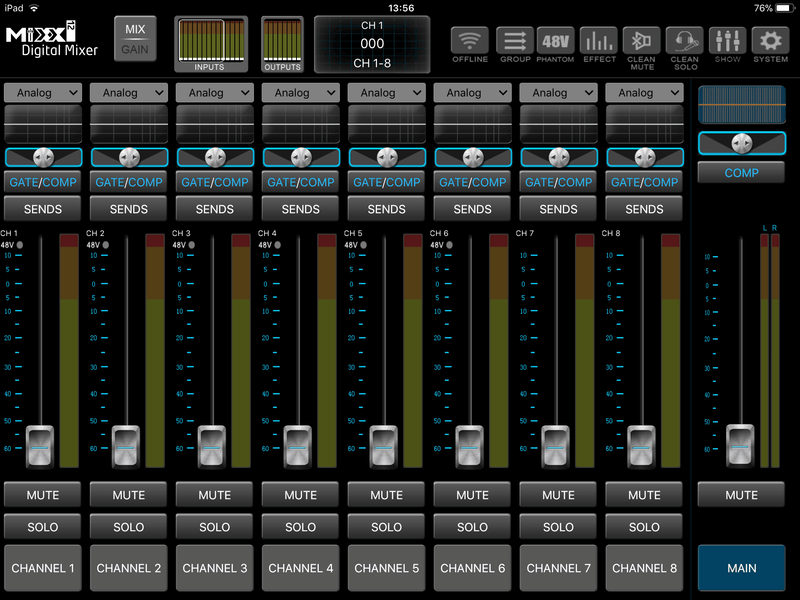Screen dimensions: 800x600
Task: Enable SOLO on channel 5
Action: pyautogui.click(x=386, y=526)
